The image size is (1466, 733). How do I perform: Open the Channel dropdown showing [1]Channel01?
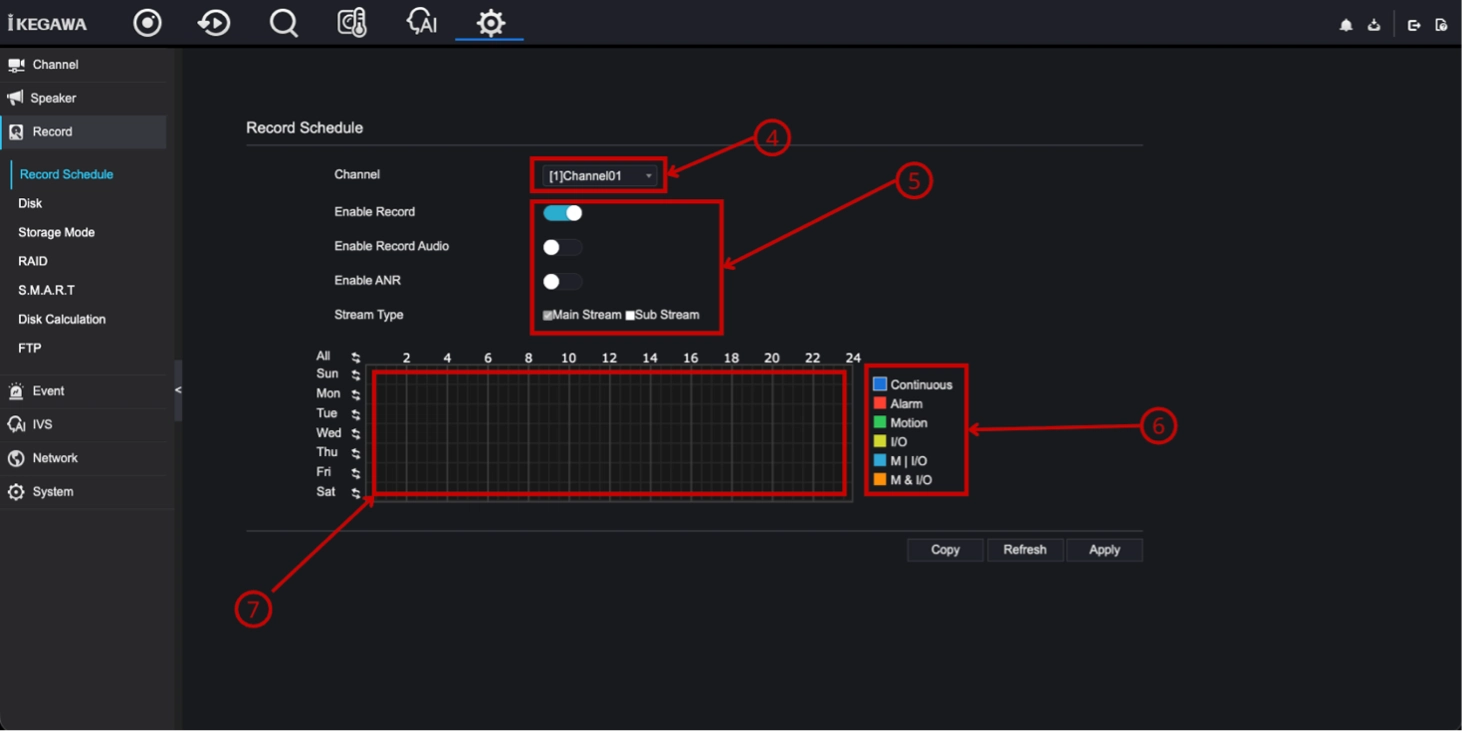(601, 177)
